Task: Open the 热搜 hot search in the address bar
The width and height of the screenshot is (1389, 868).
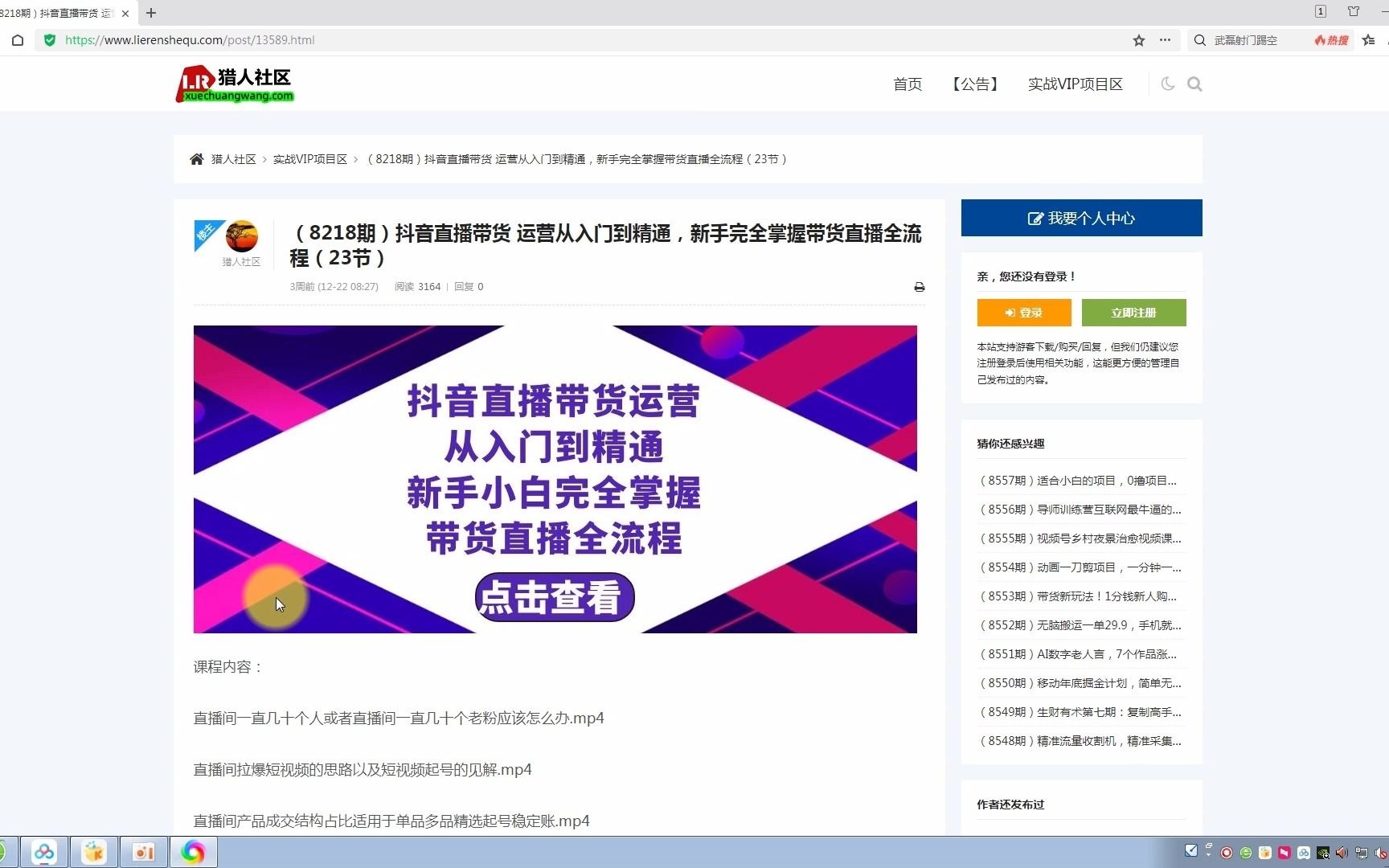Action: pyautogui.click(x=1330, y=40)
